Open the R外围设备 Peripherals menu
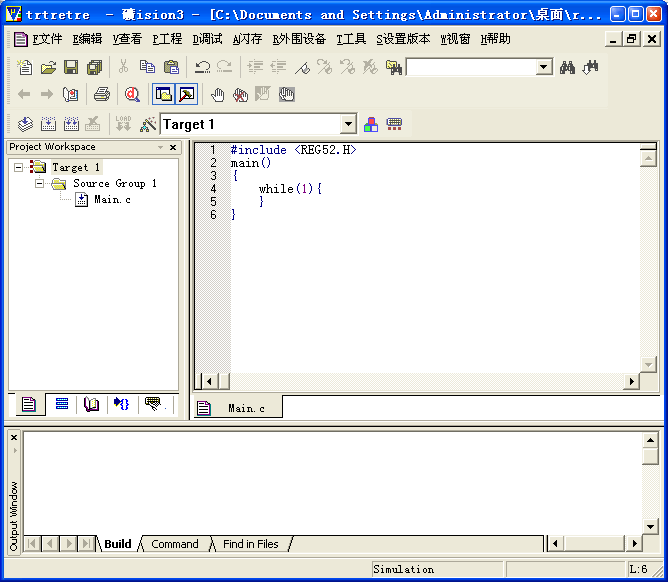The height and width of the screenshot is (582, 668). click(x=299, y=39)
